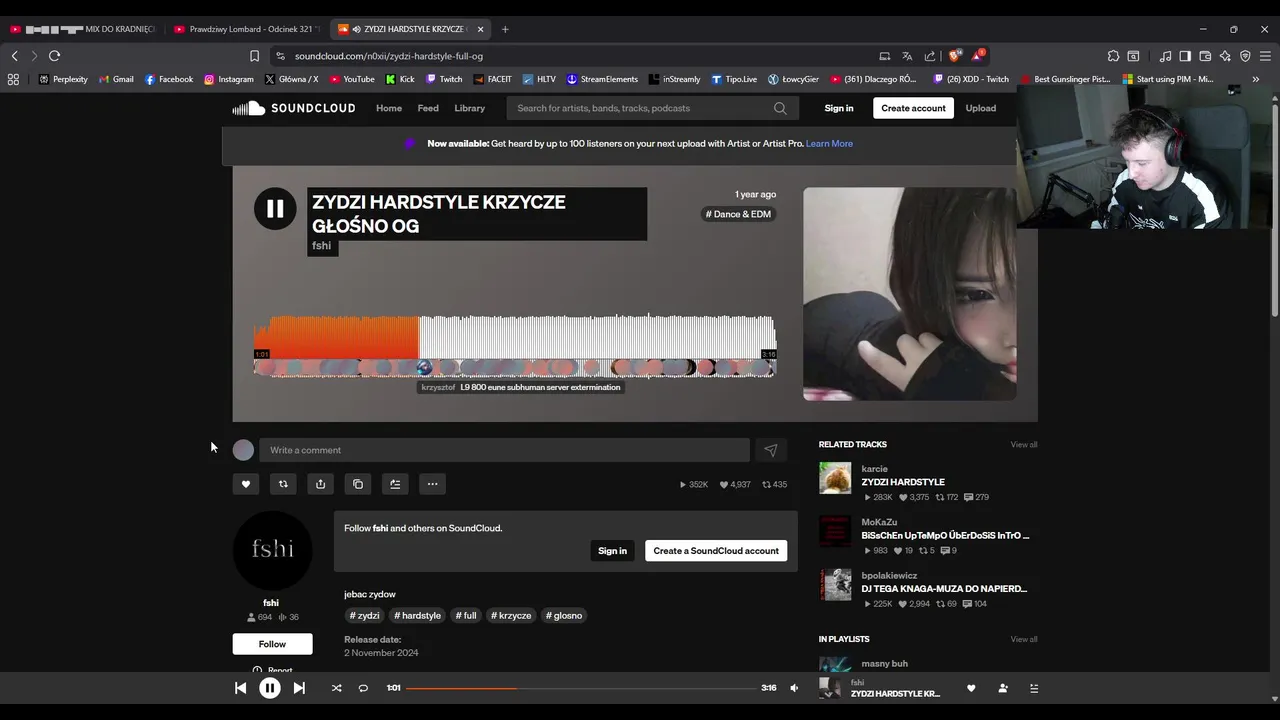This screenshot has width=1280, height=720.
Task: Pause the track with the large waveform button
Action: tap(275, 209)
